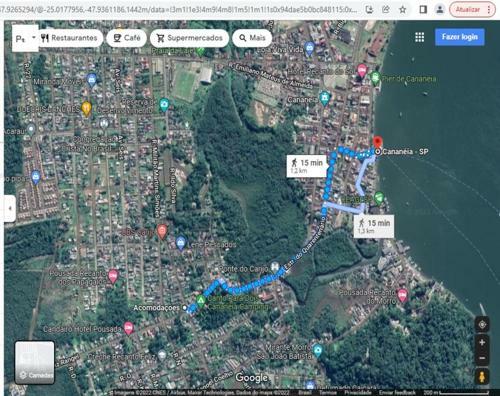Click the Acomodações origin point label
The width and height of the screenshot is (500, 396).
156,308
